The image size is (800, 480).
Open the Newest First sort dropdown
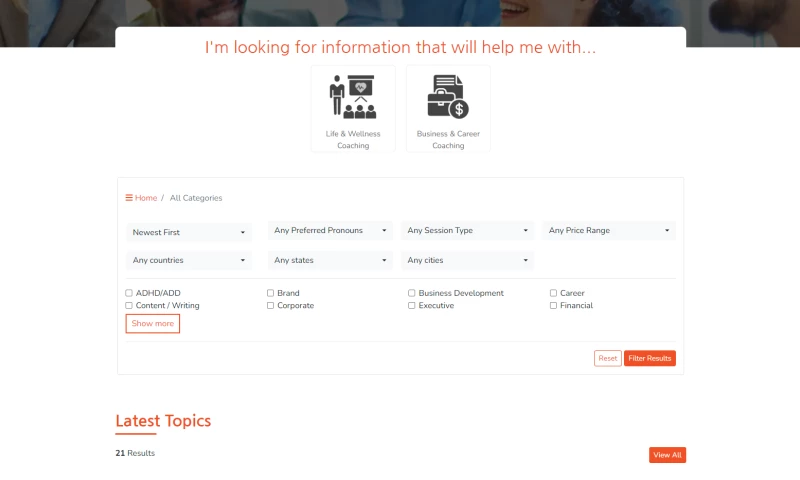click(189, 232)
